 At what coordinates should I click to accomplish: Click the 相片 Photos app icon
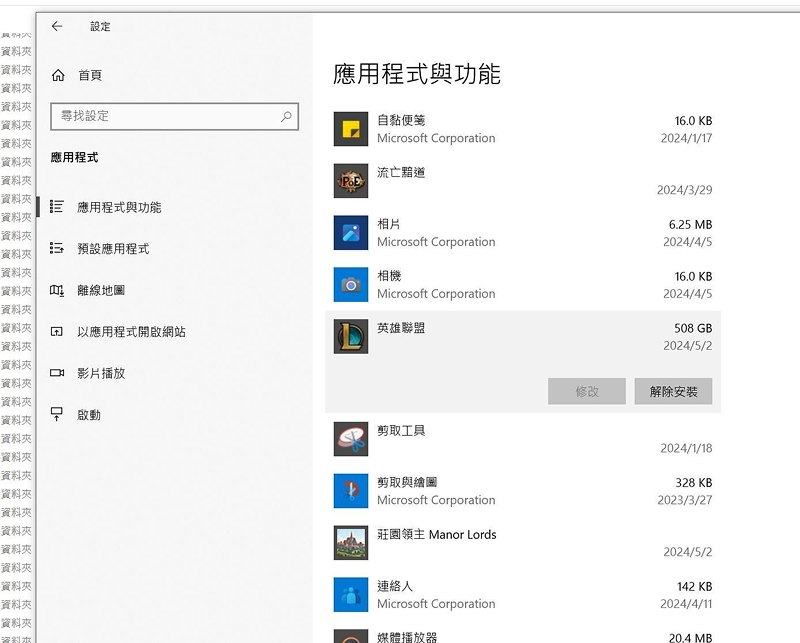pos(351,233)
